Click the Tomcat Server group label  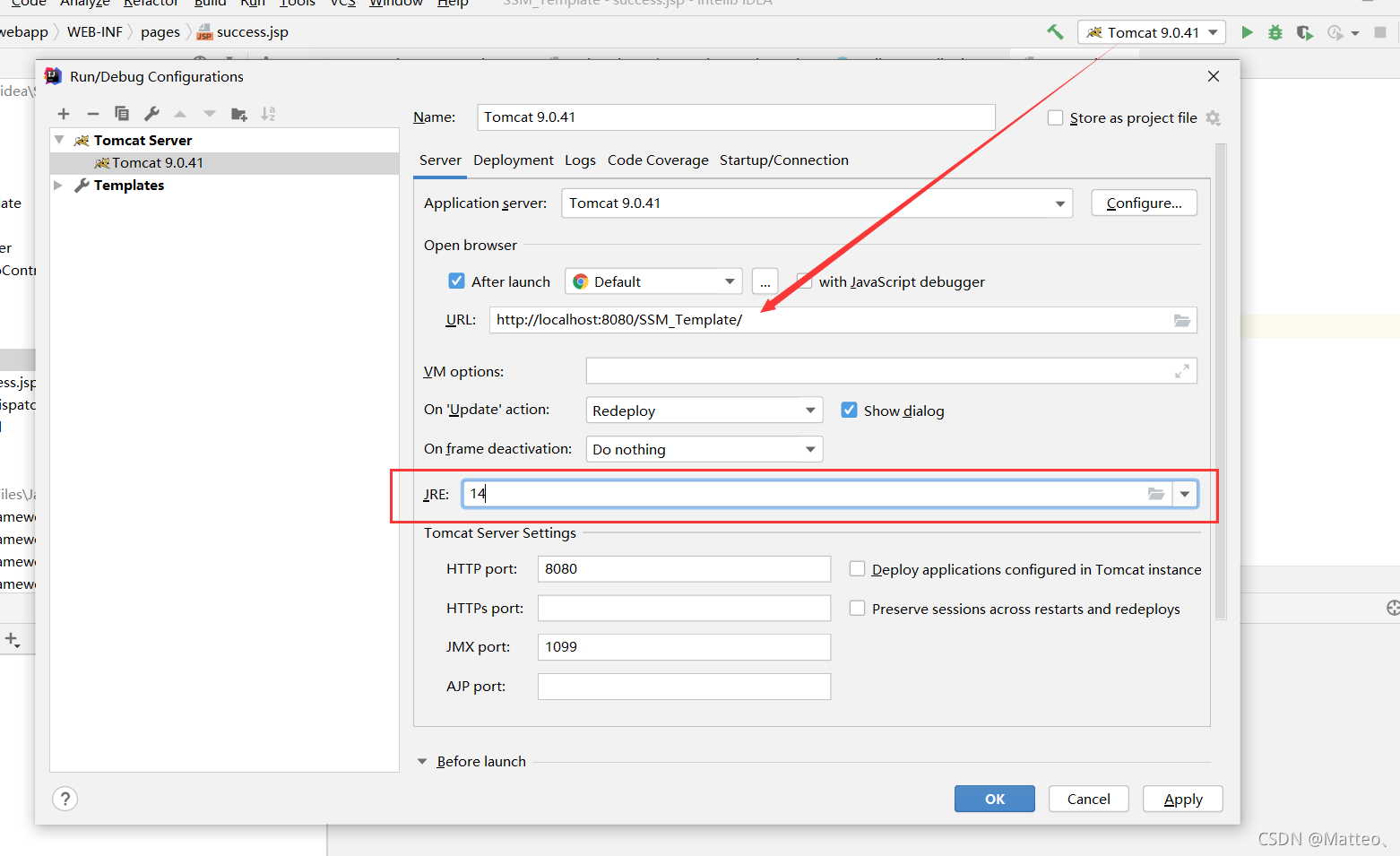(x=143, y=140)
